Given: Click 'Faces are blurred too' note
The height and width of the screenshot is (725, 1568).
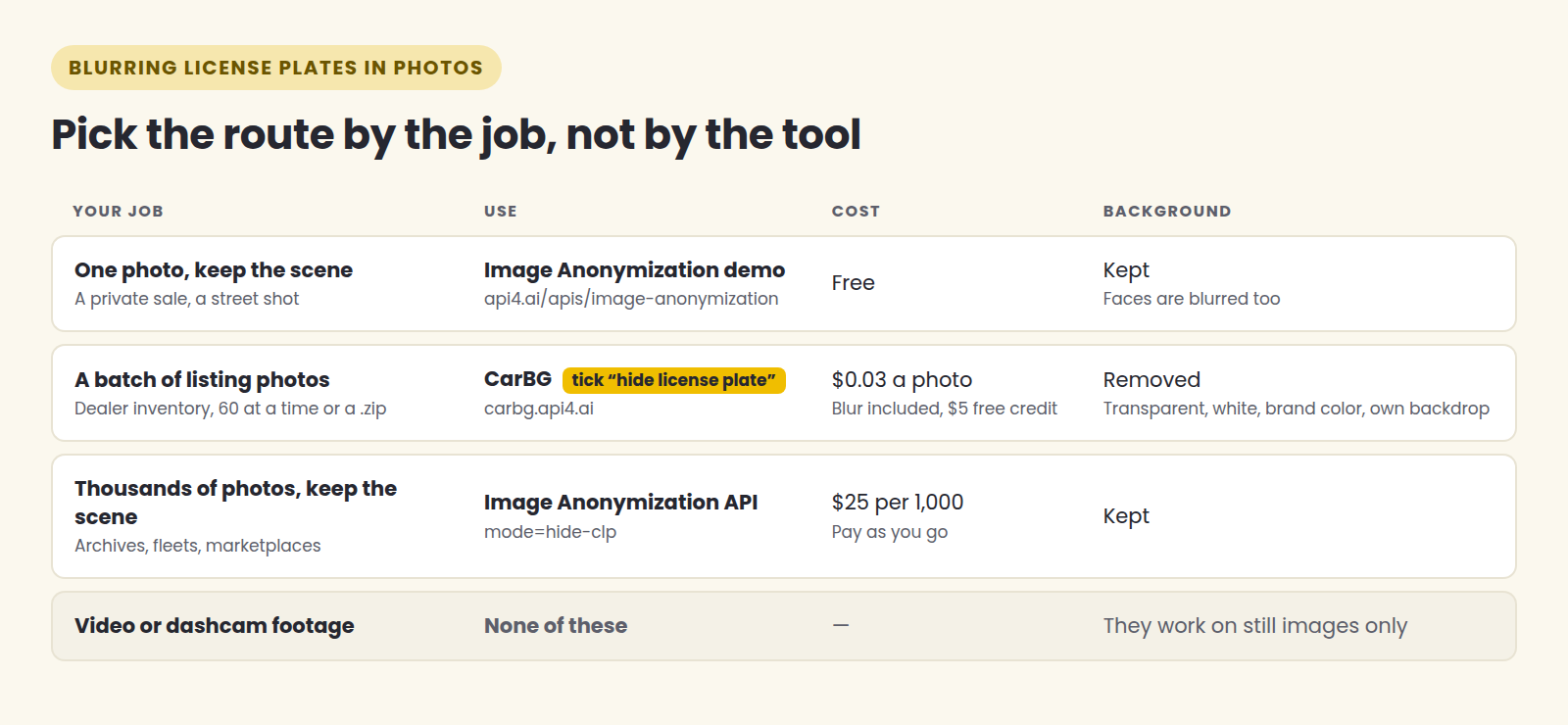Looking at the screenshot, I should 1192,299.
